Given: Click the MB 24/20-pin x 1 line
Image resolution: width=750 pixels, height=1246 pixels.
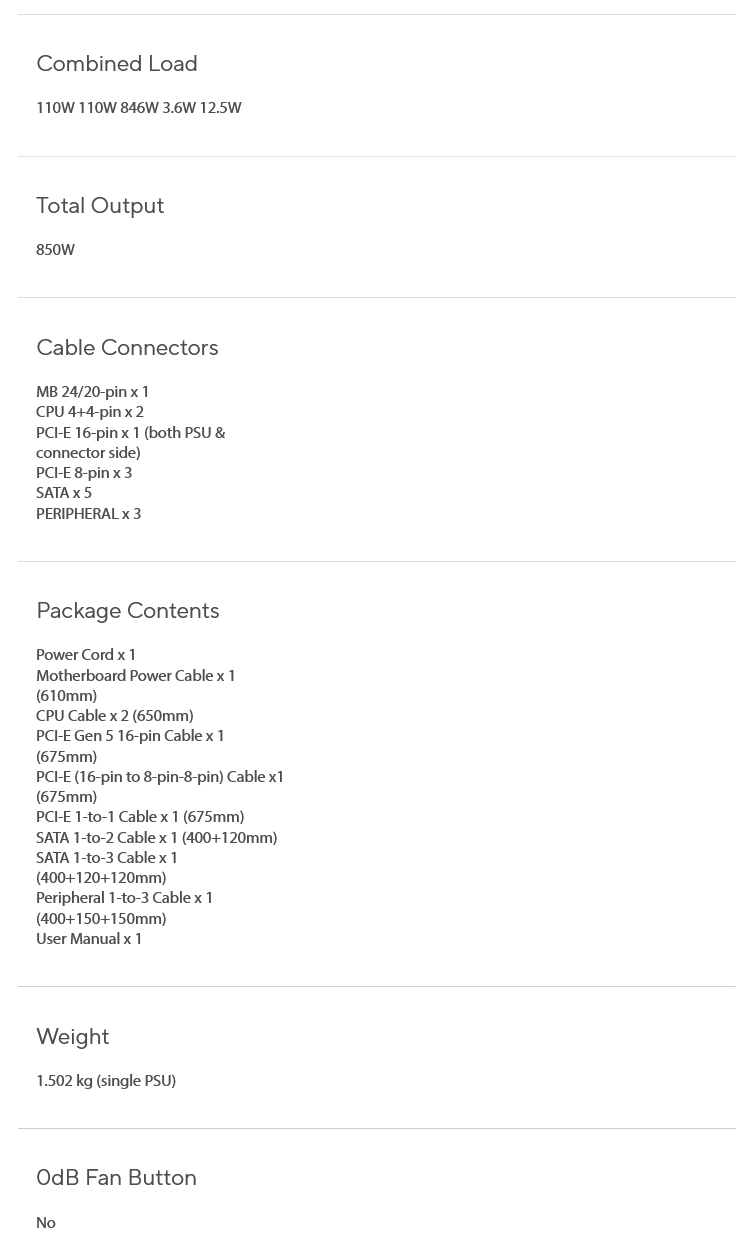Looking at the screenshot, I should click(x=93, y=392).
